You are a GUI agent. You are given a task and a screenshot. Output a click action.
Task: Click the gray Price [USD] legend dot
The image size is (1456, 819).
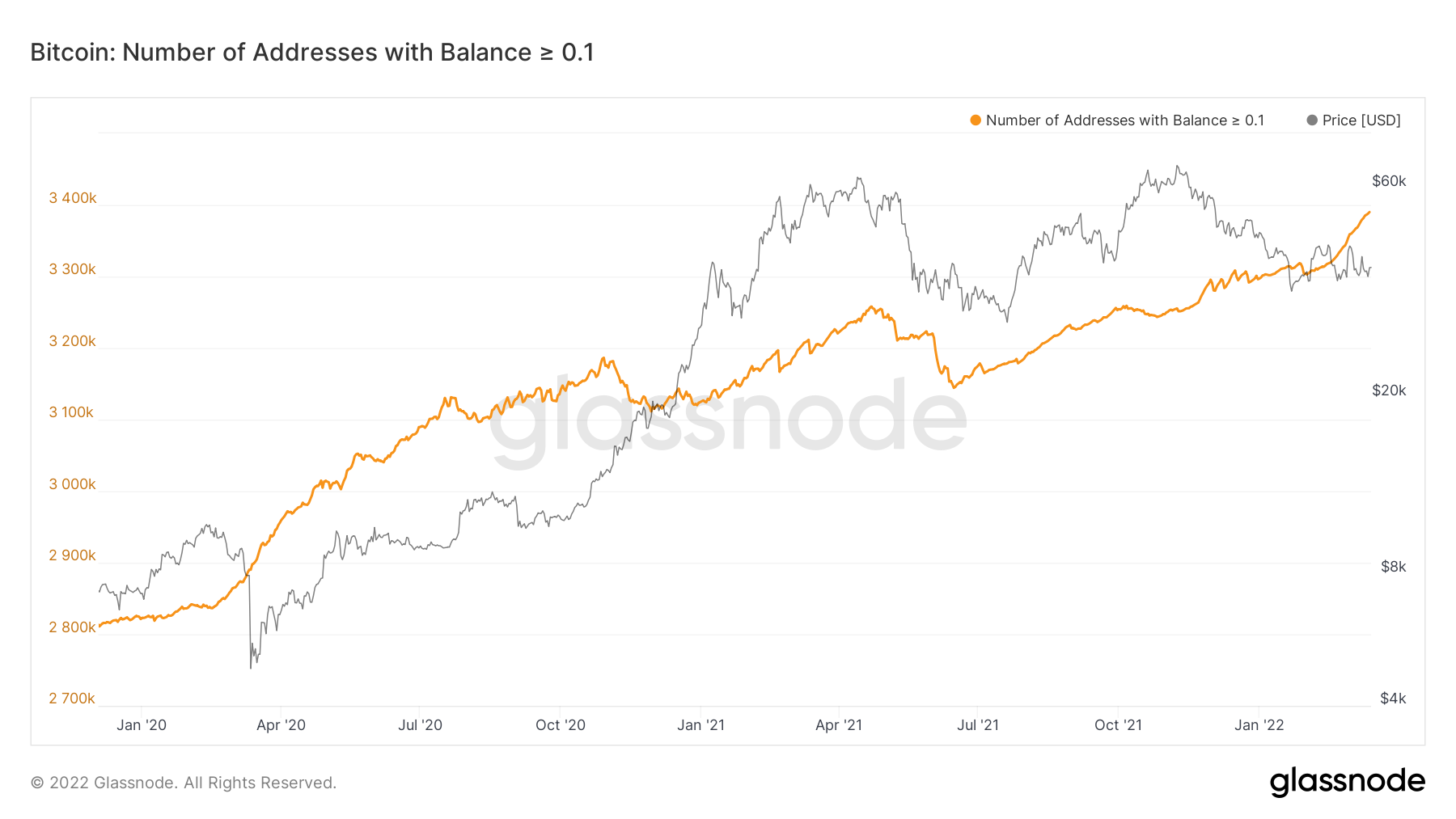pyautogui.click(x=1312, y=120)
